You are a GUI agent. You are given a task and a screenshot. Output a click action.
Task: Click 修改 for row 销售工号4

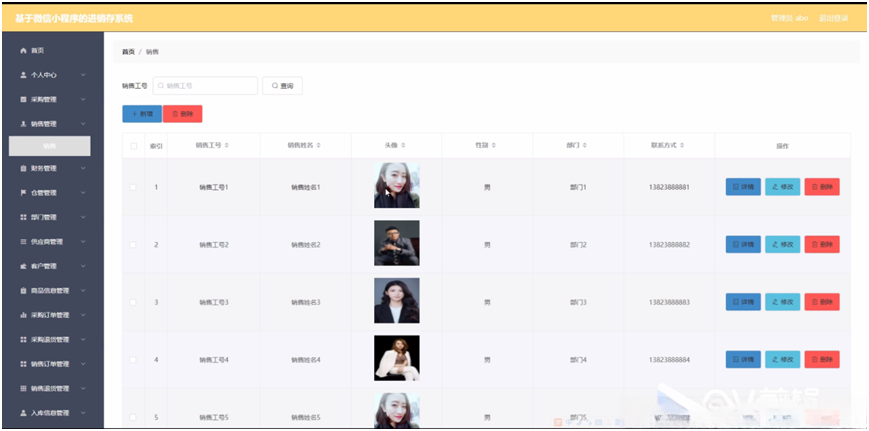point(783,360)
